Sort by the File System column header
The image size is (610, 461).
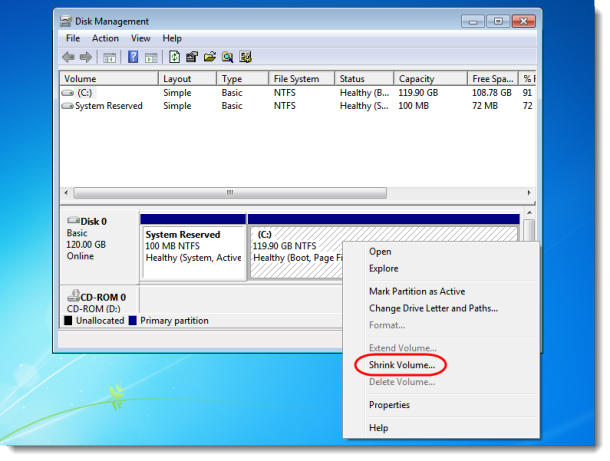(x=302, y=79)
